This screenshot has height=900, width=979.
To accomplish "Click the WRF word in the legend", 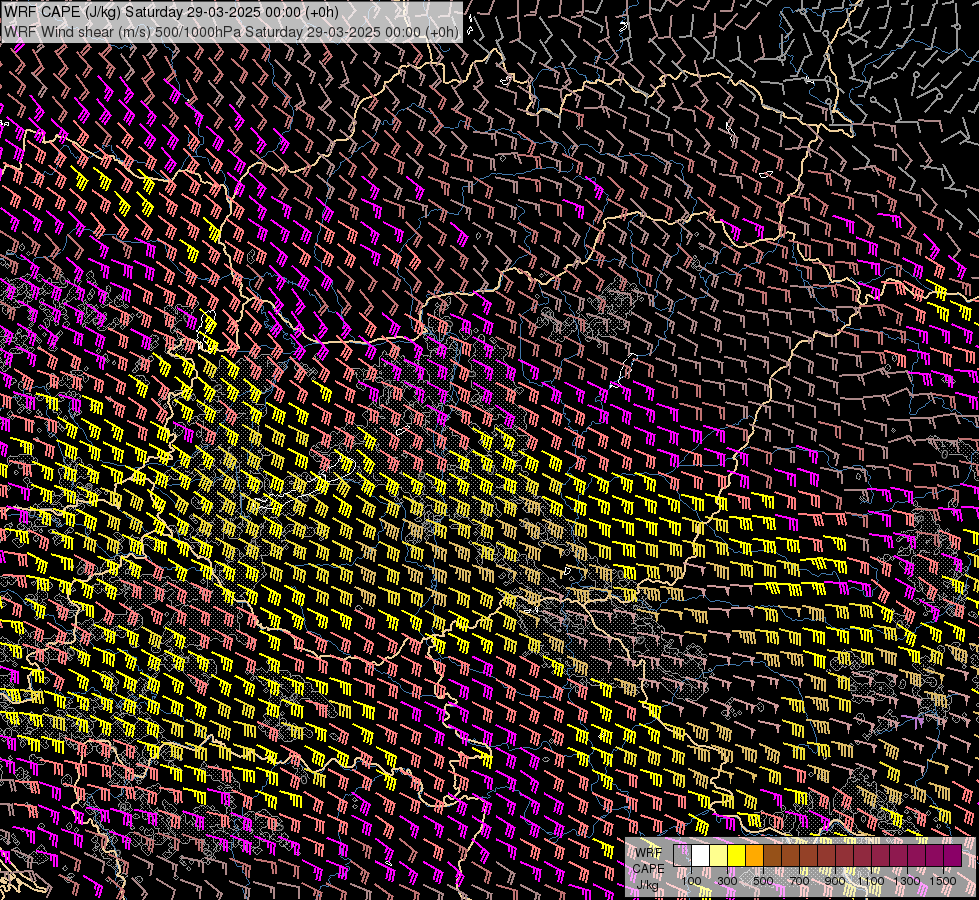I will [649, 853].
